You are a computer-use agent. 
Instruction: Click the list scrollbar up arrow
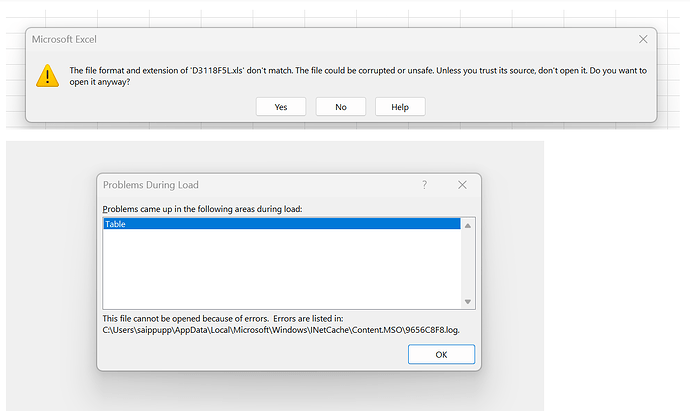click(x=468, y=226)
